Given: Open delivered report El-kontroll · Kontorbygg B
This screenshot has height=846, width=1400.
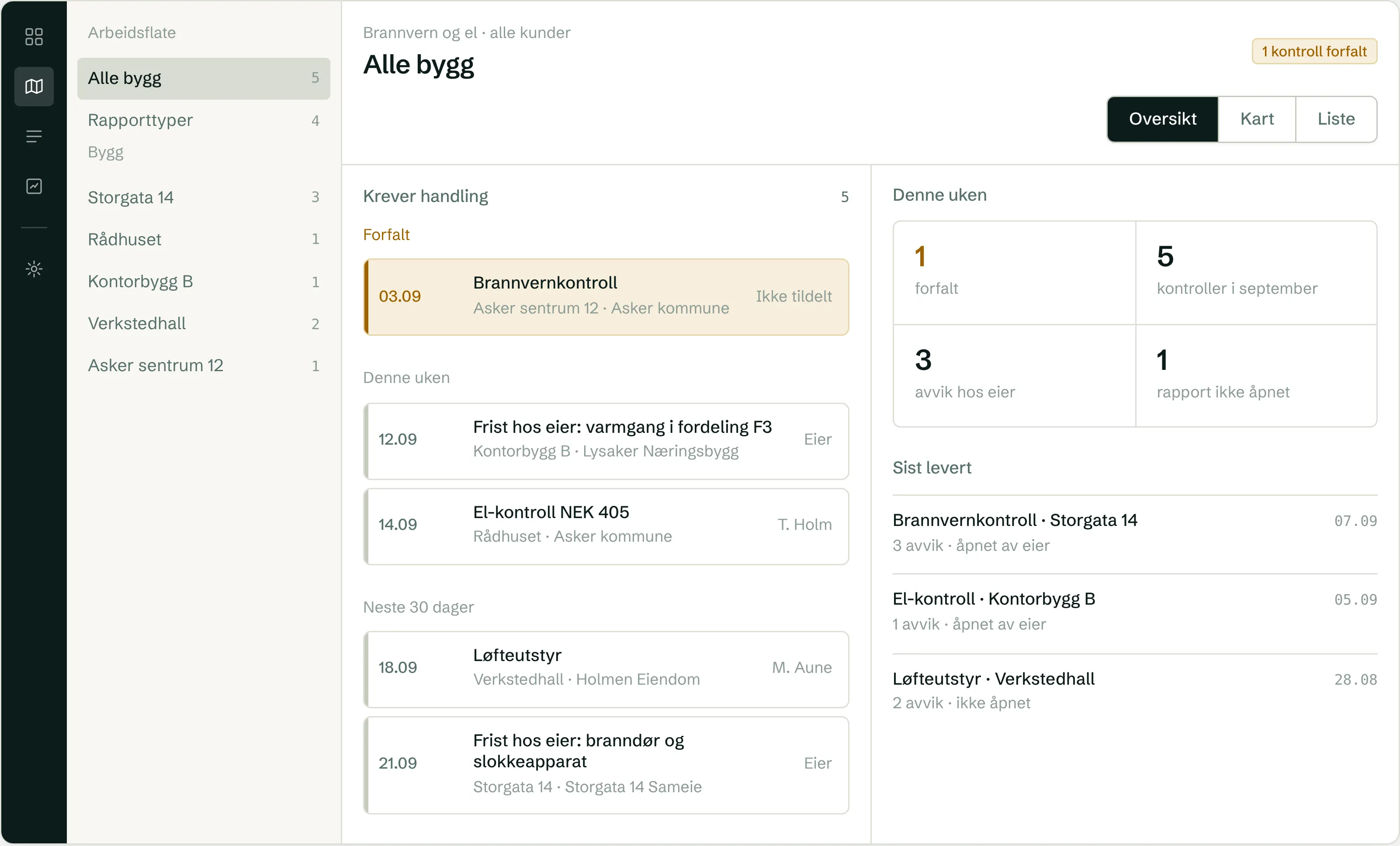Looking at the screenshot, I should tap(1135, 613).
